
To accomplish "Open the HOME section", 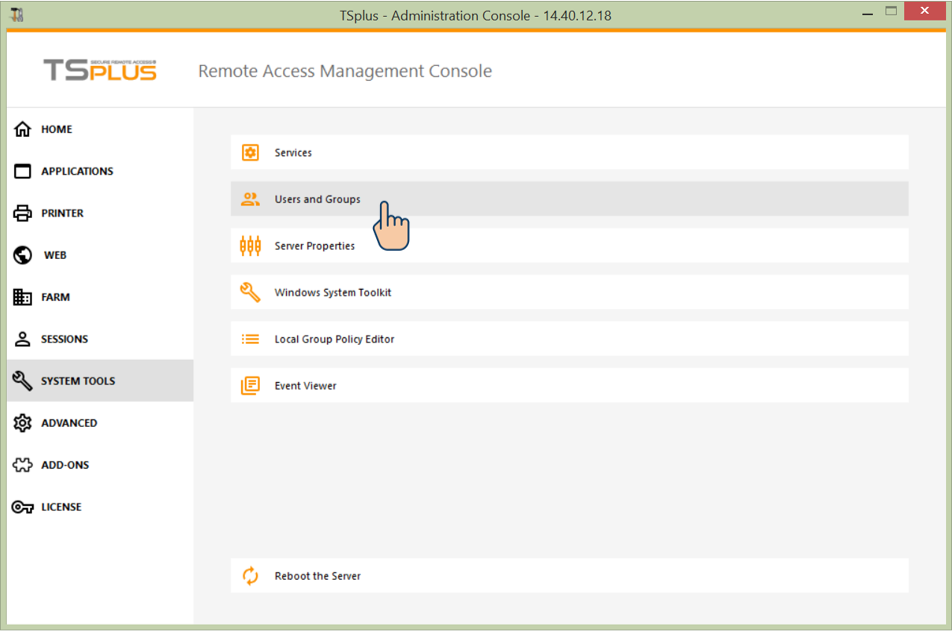I will [100, 129].
